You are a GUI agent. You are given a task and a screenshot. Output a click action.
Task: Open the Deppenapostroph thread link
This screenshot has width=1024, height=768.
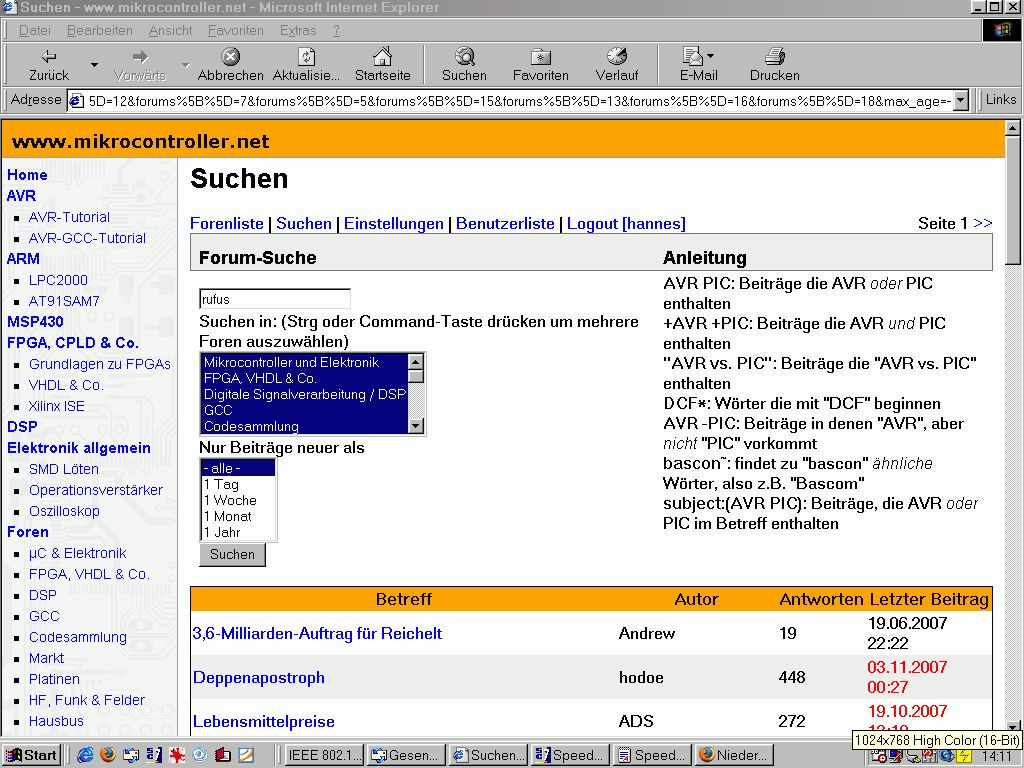pyautogui.click(x=258, y=677)
